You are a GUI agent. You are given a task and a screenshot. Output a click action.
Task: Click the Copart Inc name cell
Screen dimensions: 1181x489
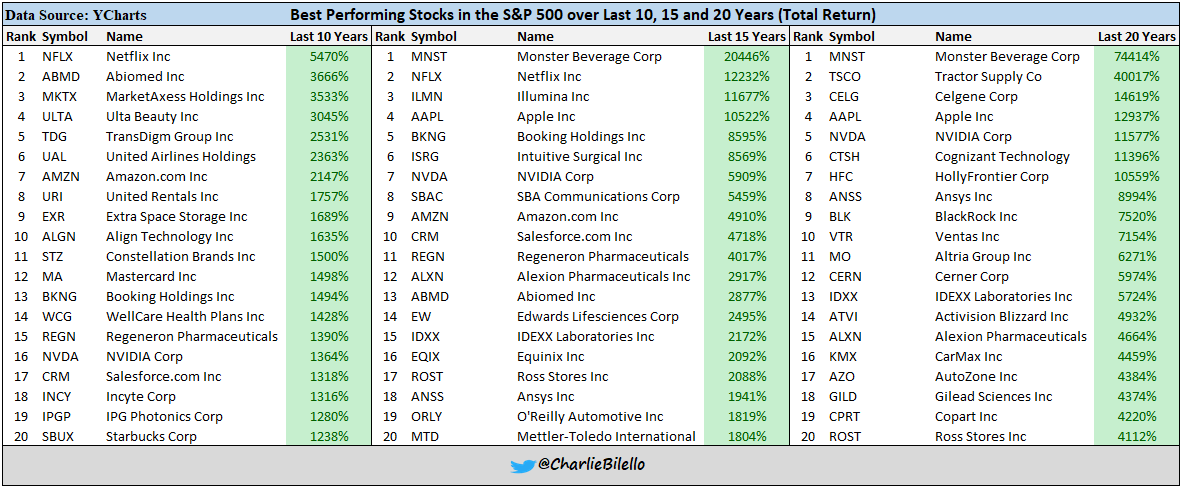point(965,417)
